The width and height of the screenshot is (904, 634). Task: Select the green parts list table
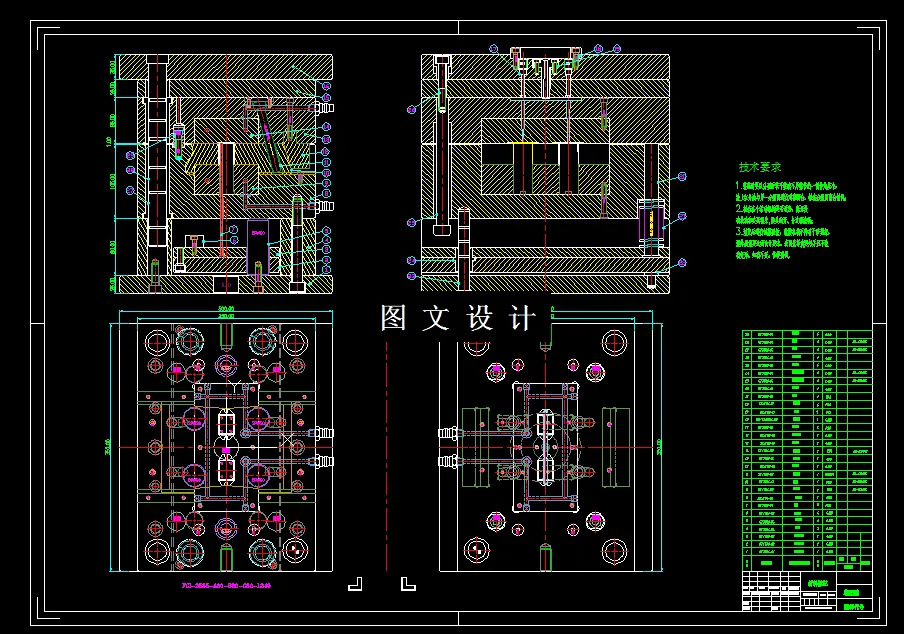pos(807,450)
